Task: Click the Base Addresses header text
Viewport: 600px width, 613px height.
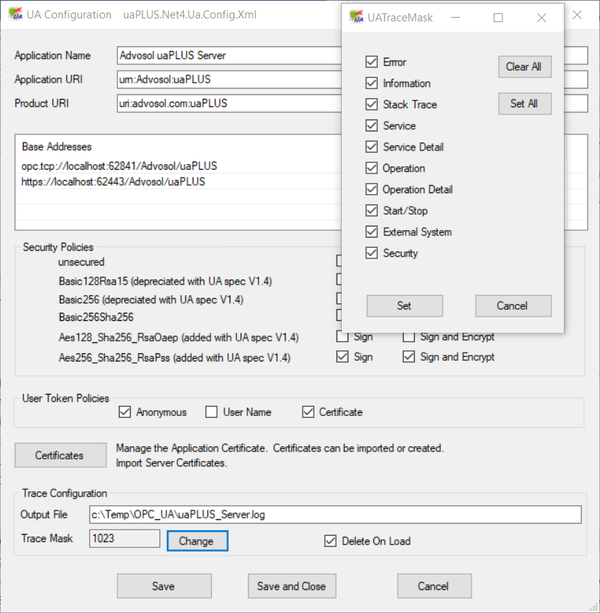Action: pyautogui.click(x=57, y=147)
